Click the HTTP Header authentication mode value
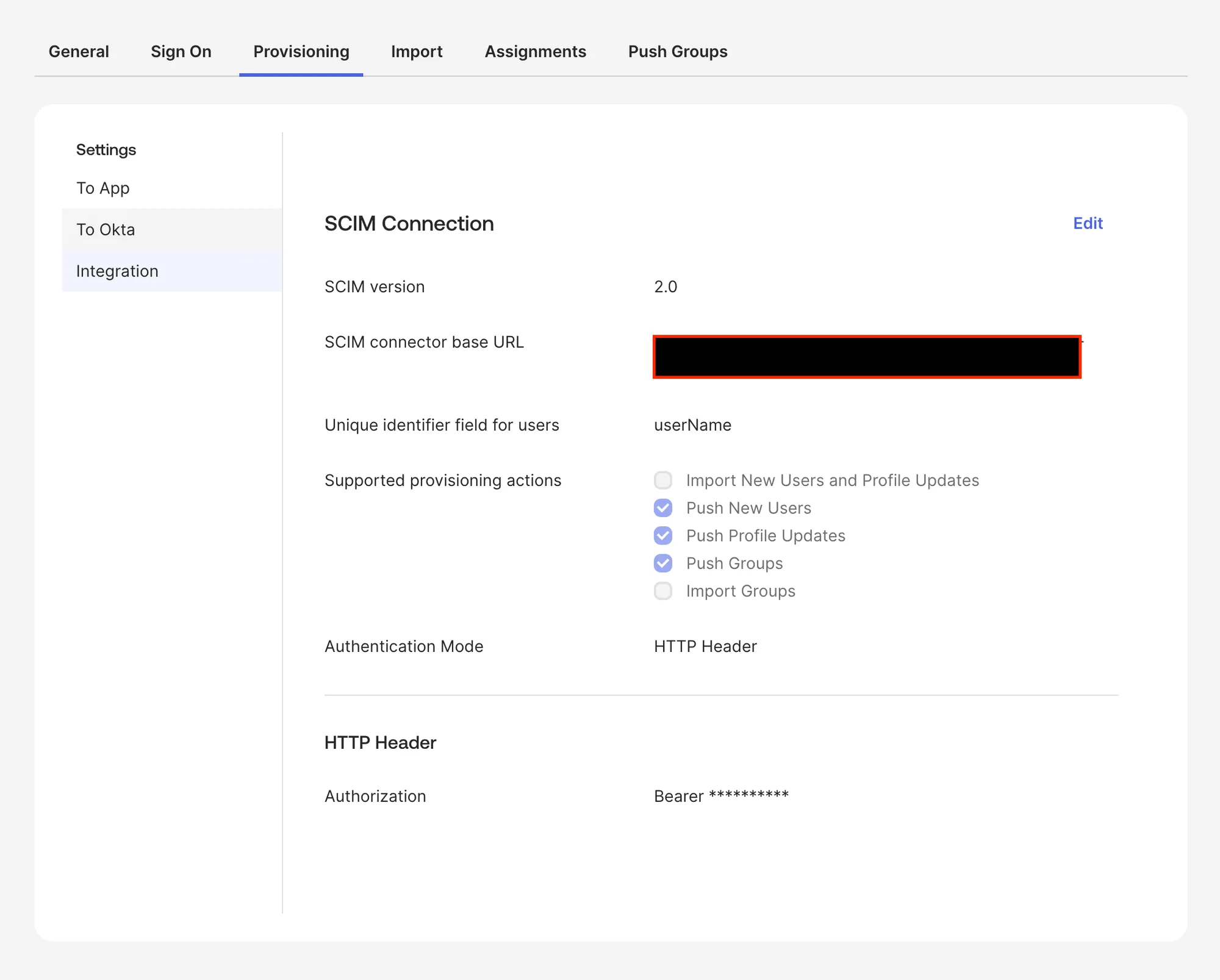The image size is (1220, 980). tap(705, 646)
